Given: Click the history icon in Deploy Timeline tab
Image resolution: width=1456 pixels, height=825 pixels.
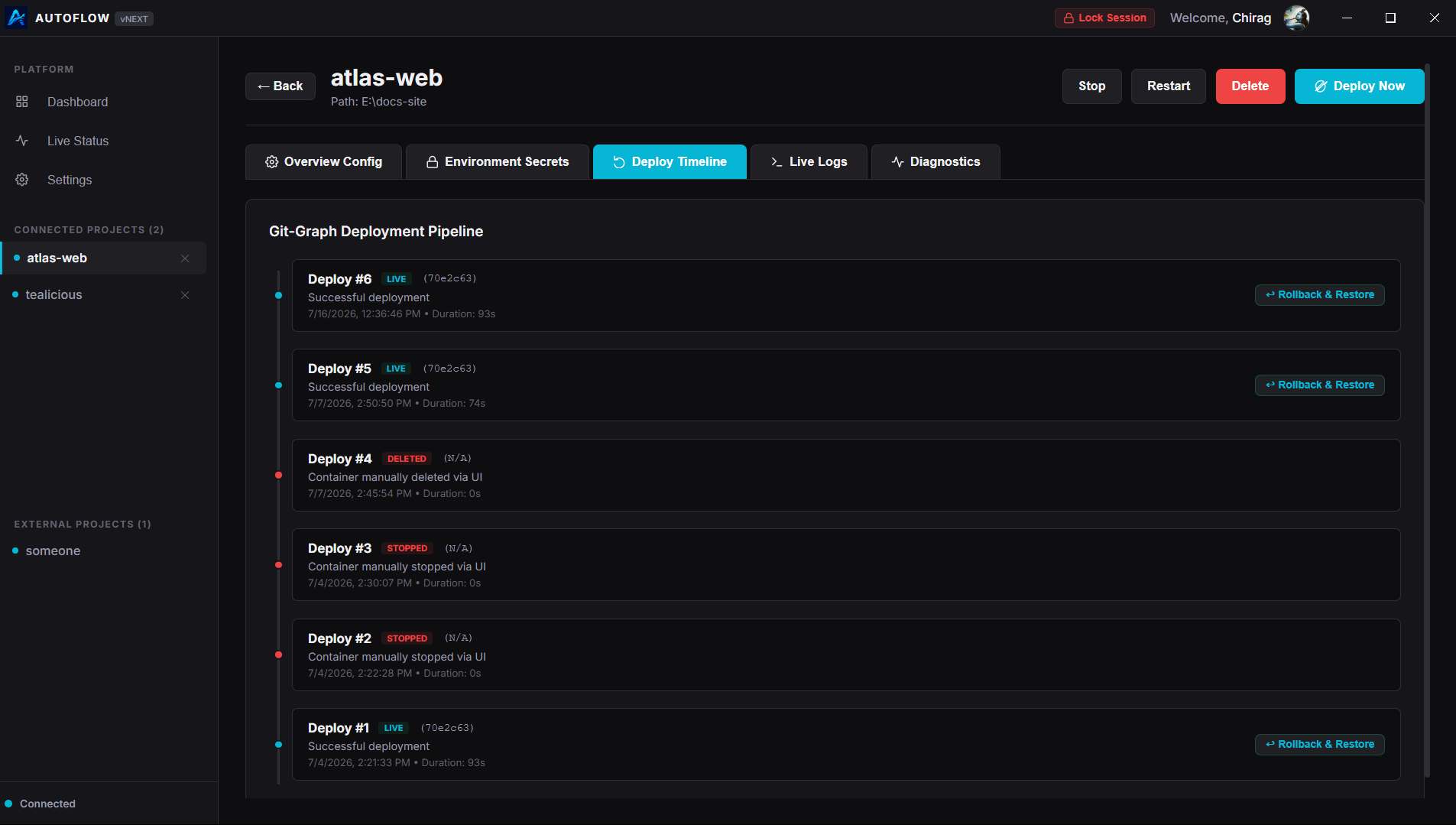Looking at the screenshot, I should [619, 162].
